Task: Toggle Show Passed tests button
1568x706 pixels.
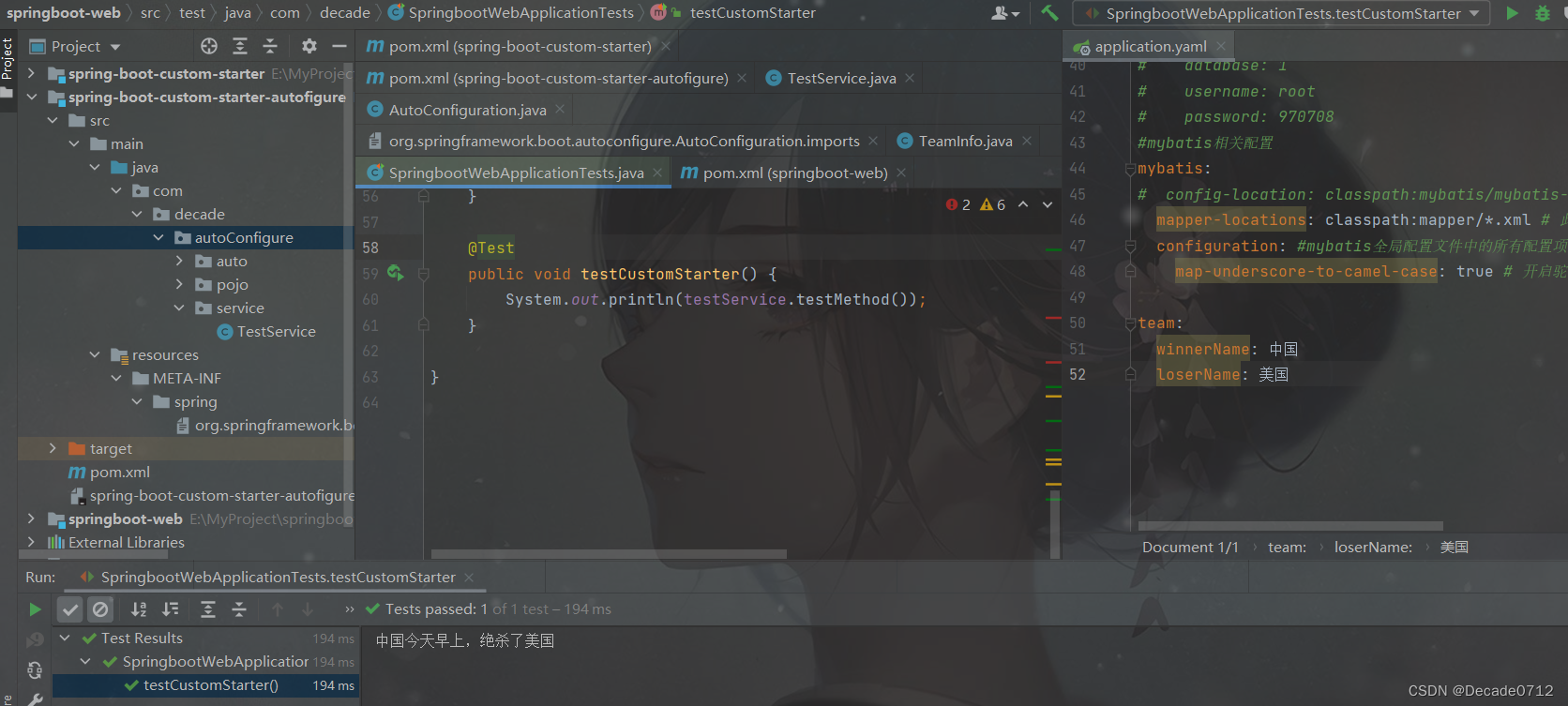Action: click(x=70, y=609)
